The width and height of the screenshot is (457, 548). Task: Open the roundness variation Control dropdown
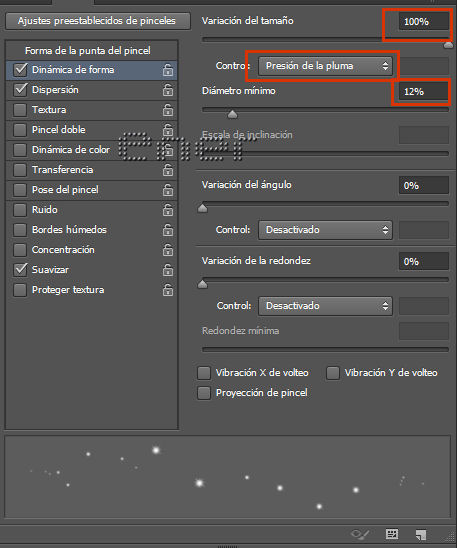click(325, 306)
